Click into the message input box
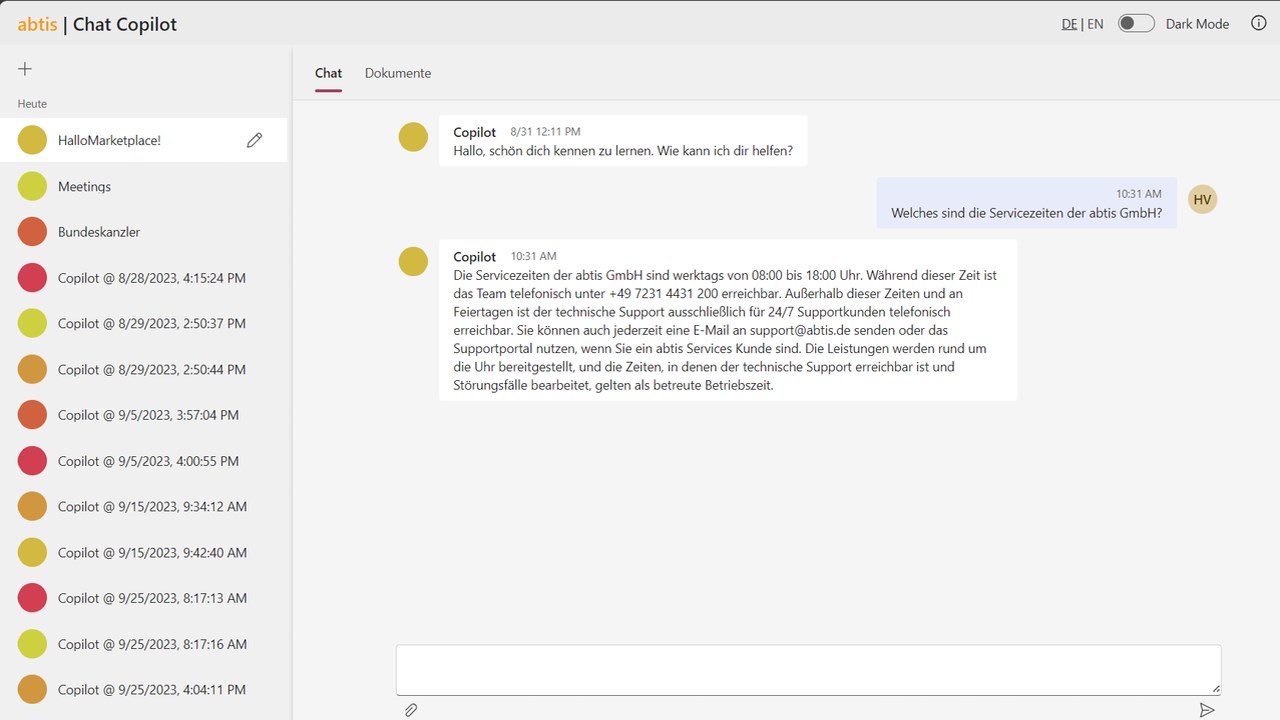Screen dimensions: 1280x720 808,670
